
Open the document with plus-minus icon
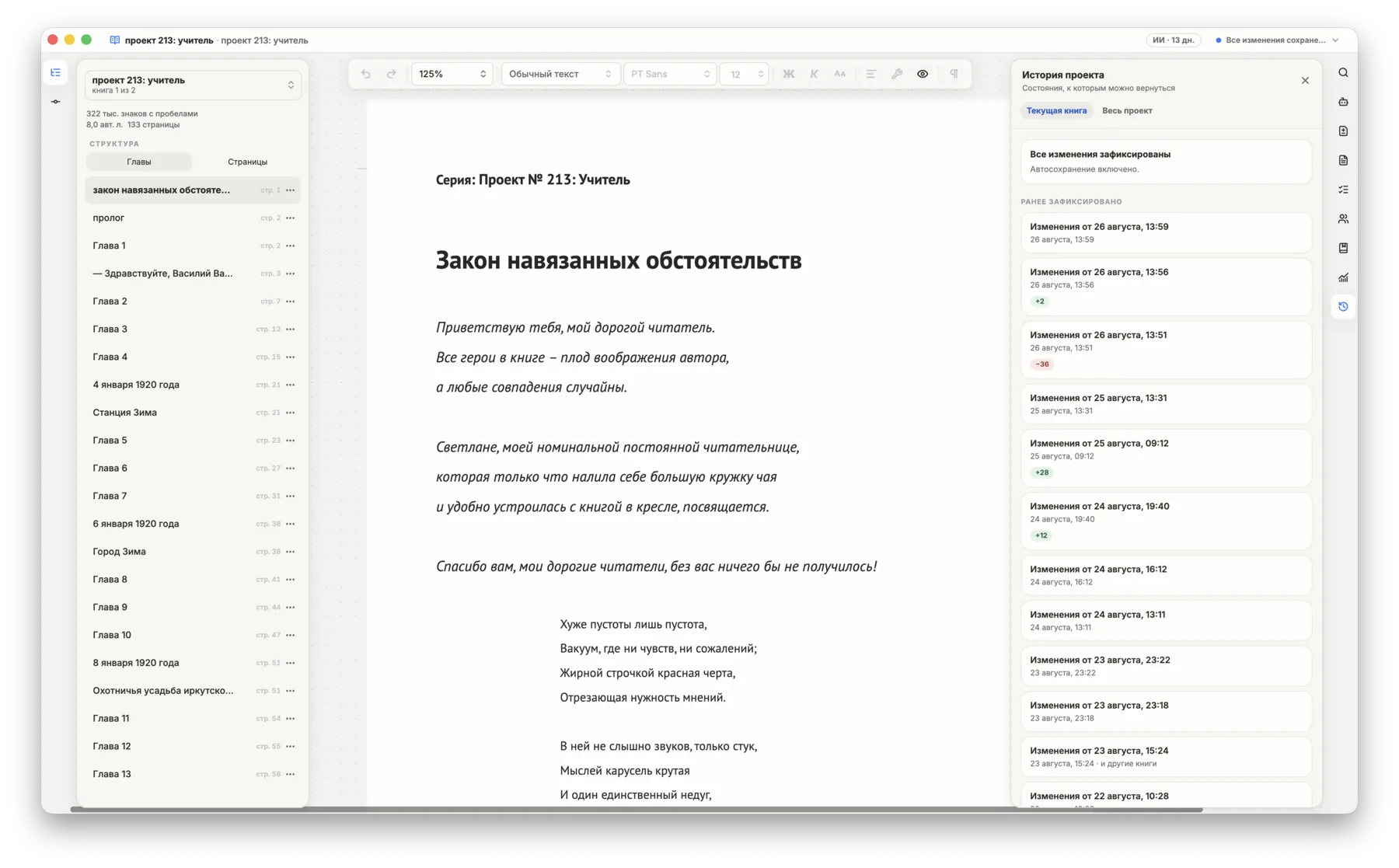click(1343, 131)
